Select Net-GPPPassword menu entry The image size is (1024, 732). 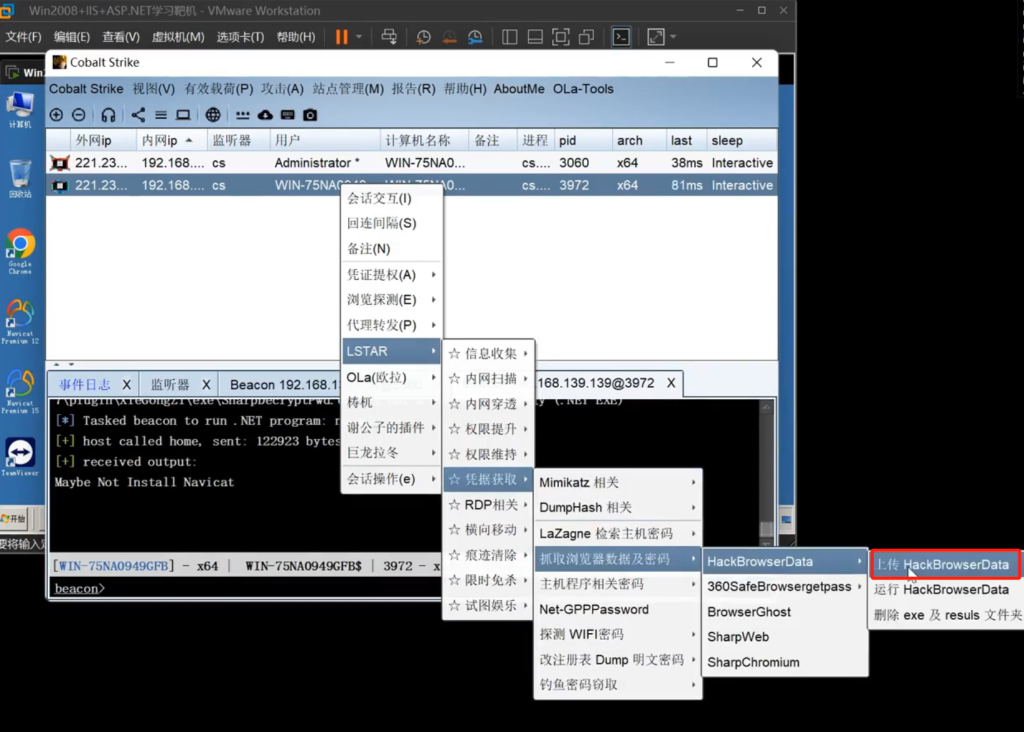618,609
